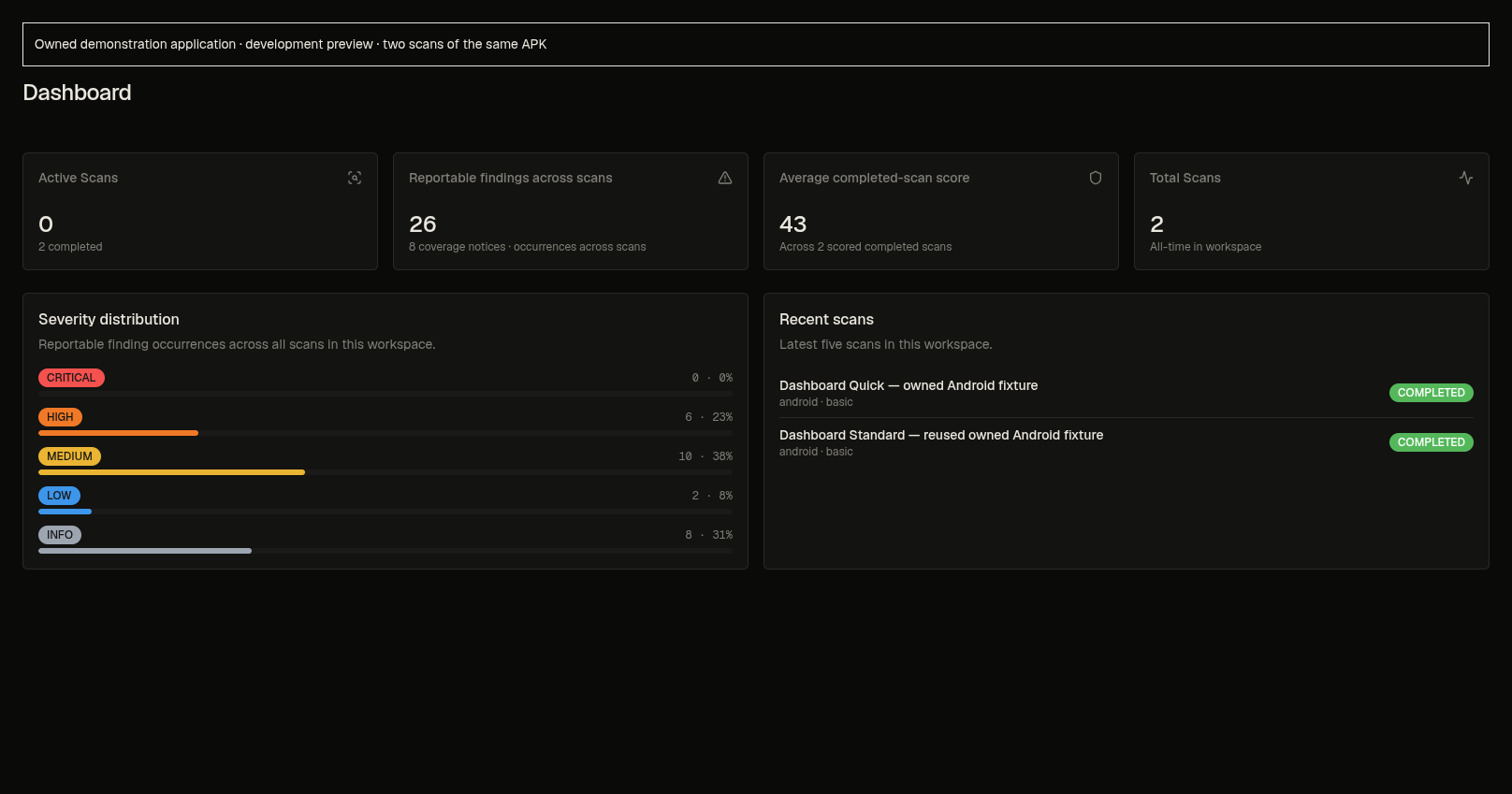Click 'Across 2 scored completed scans' text

[x=865, y=247]
